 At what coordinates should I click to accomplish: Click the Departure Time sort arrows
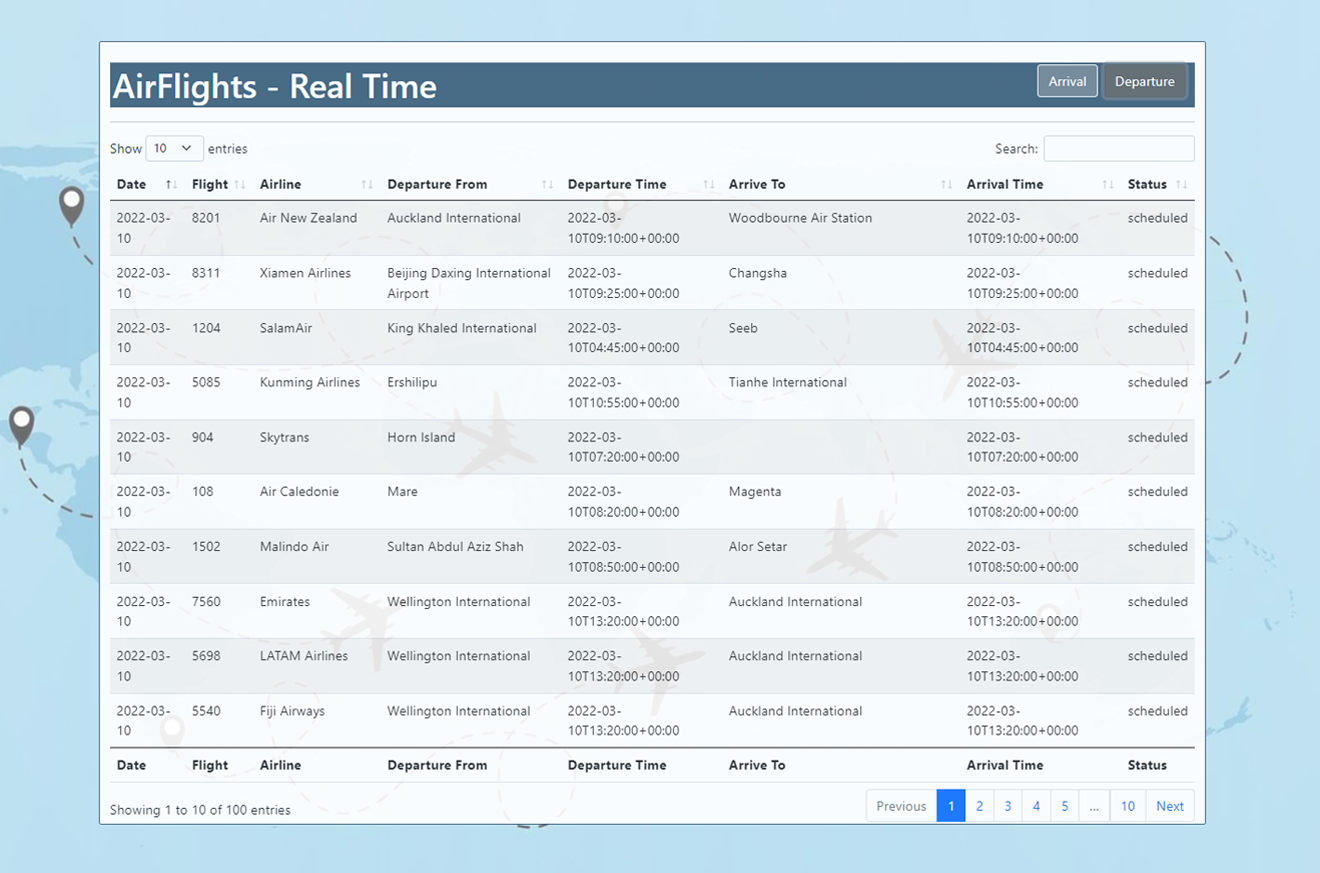pyautogui.click(x=708, y=185)
